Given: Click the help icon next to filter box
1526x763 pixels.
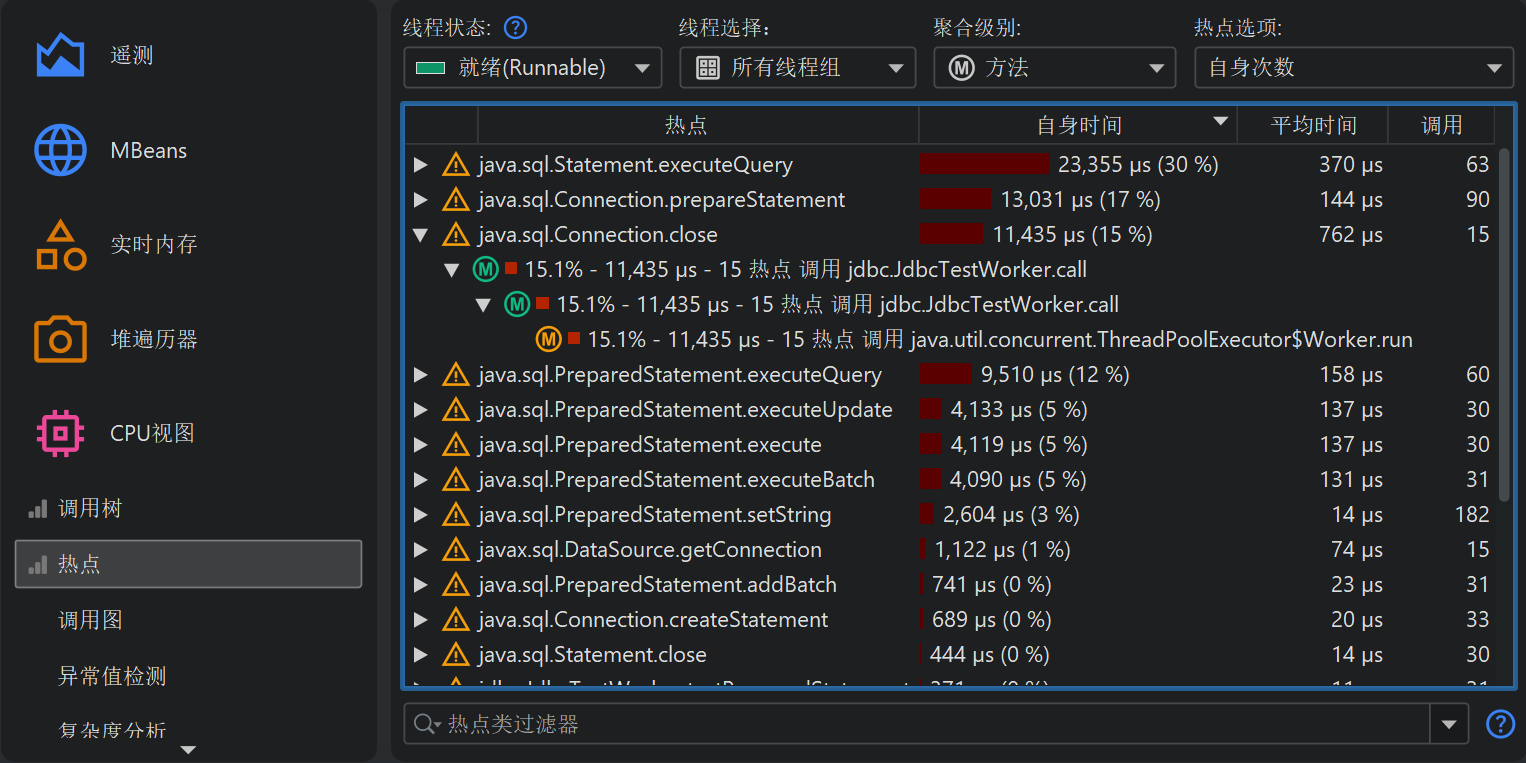Looking at the screenshot, I should coord(1500,724).
